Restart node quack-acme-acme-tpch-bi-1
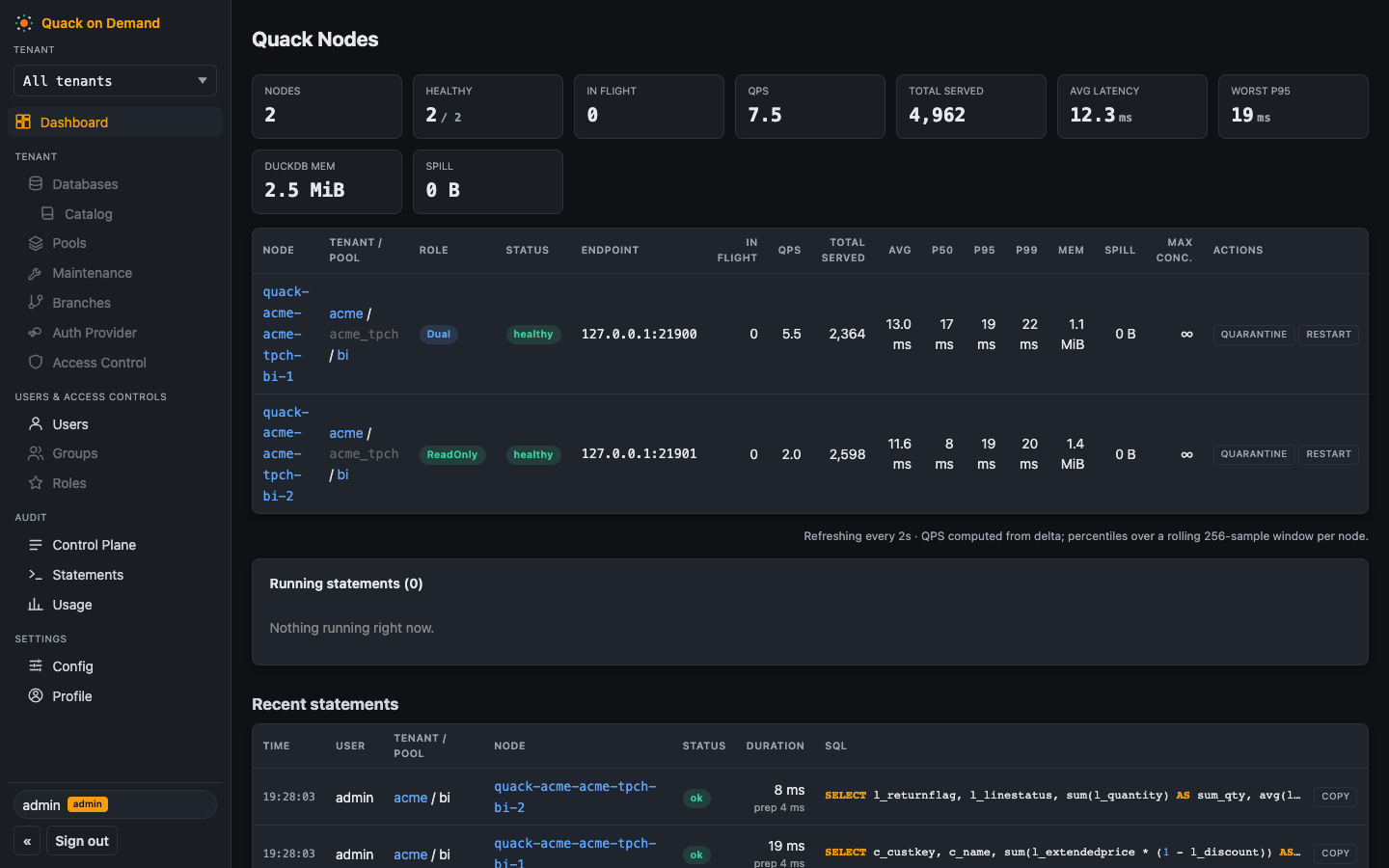The width and height of the screenshot is (1389, 868). click(1328, 335)
